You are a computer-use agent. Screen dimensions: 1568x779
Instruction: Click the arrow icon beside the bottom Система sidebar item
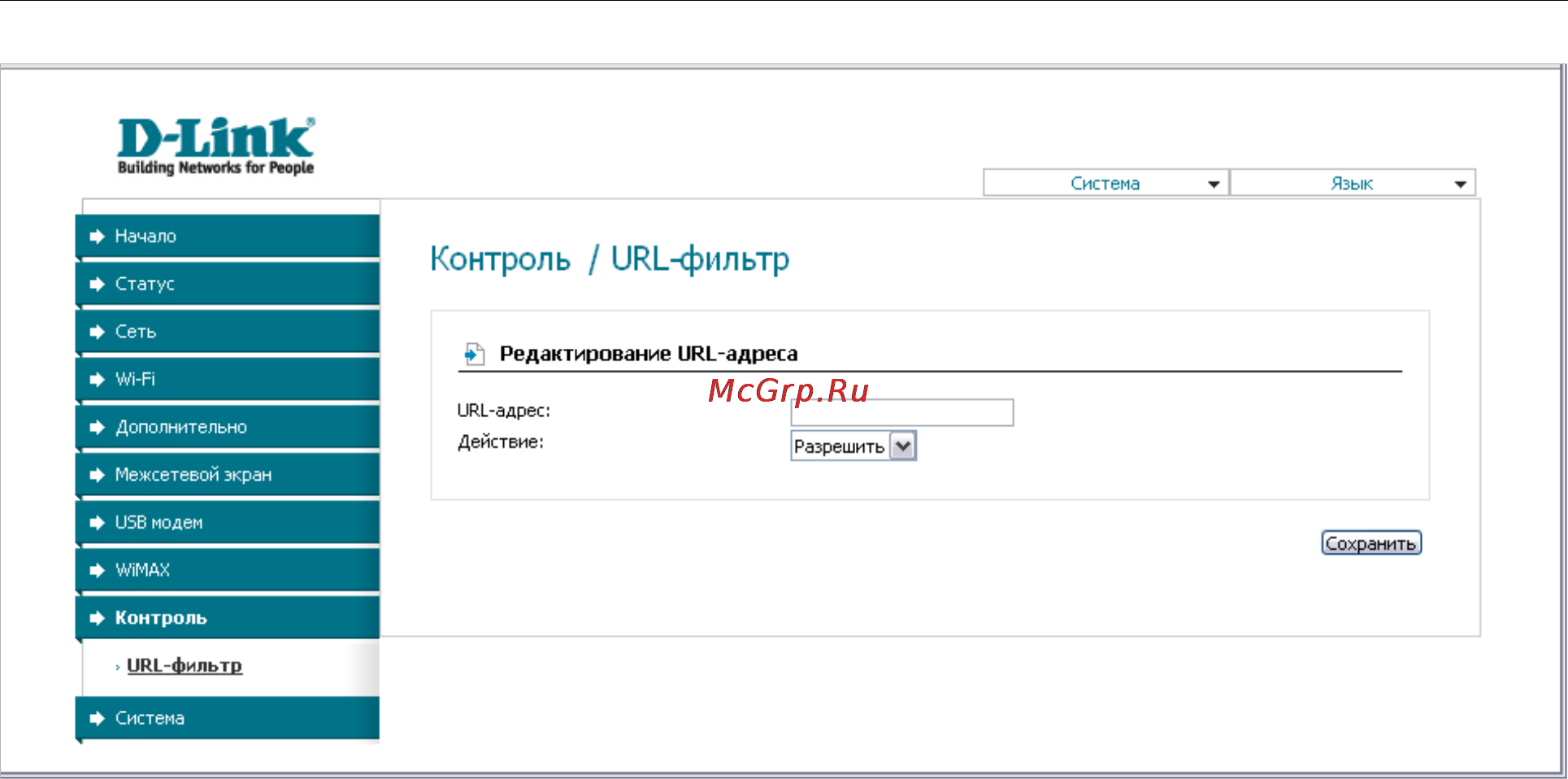98,718
